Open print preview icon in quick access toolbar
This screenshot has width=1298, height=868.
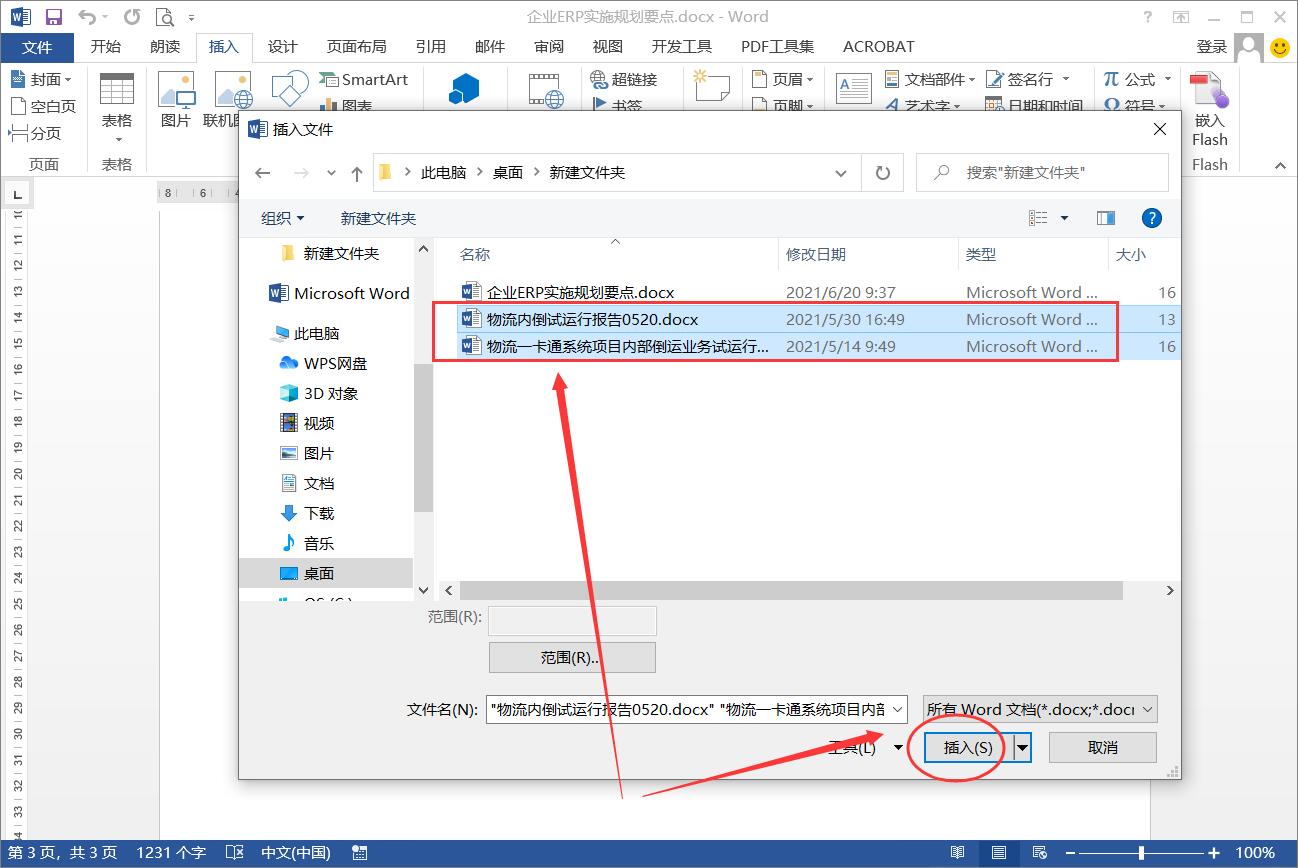pyautogui.click(x=164, y=17)
